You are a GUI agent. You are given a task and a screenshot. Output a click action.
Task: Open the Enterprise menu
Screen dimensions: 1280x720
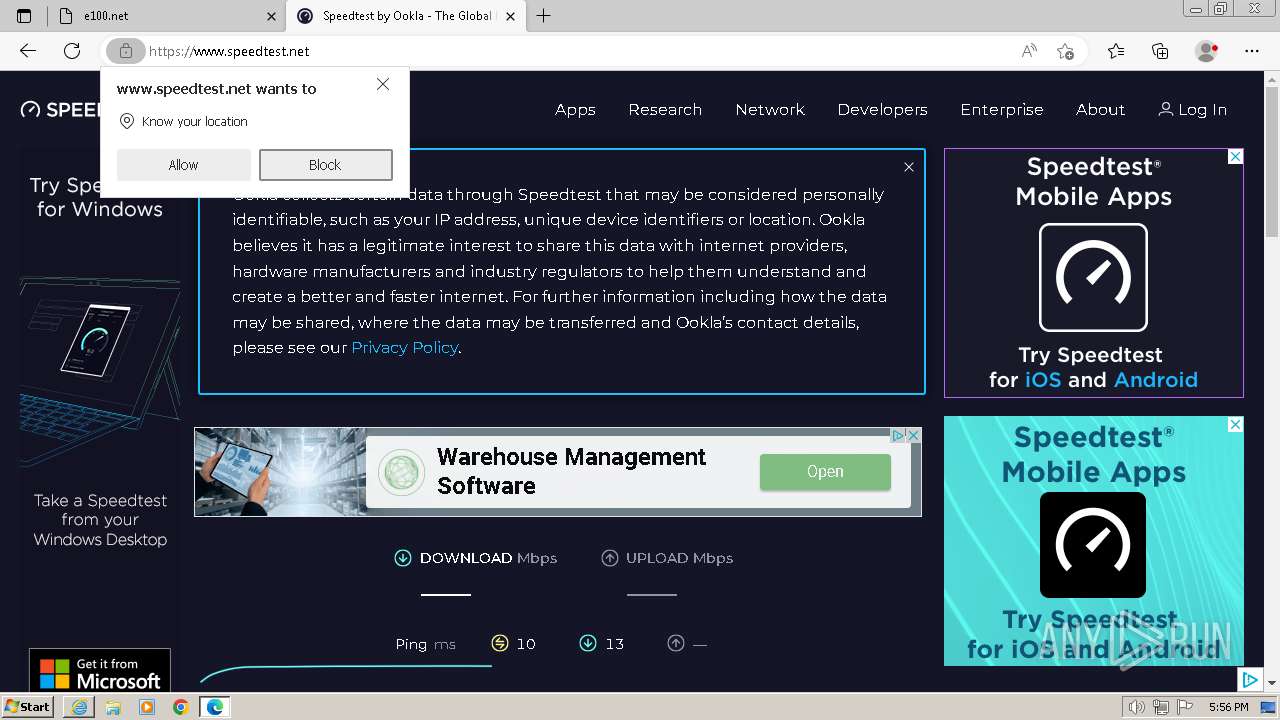[x=1001, y=110]
